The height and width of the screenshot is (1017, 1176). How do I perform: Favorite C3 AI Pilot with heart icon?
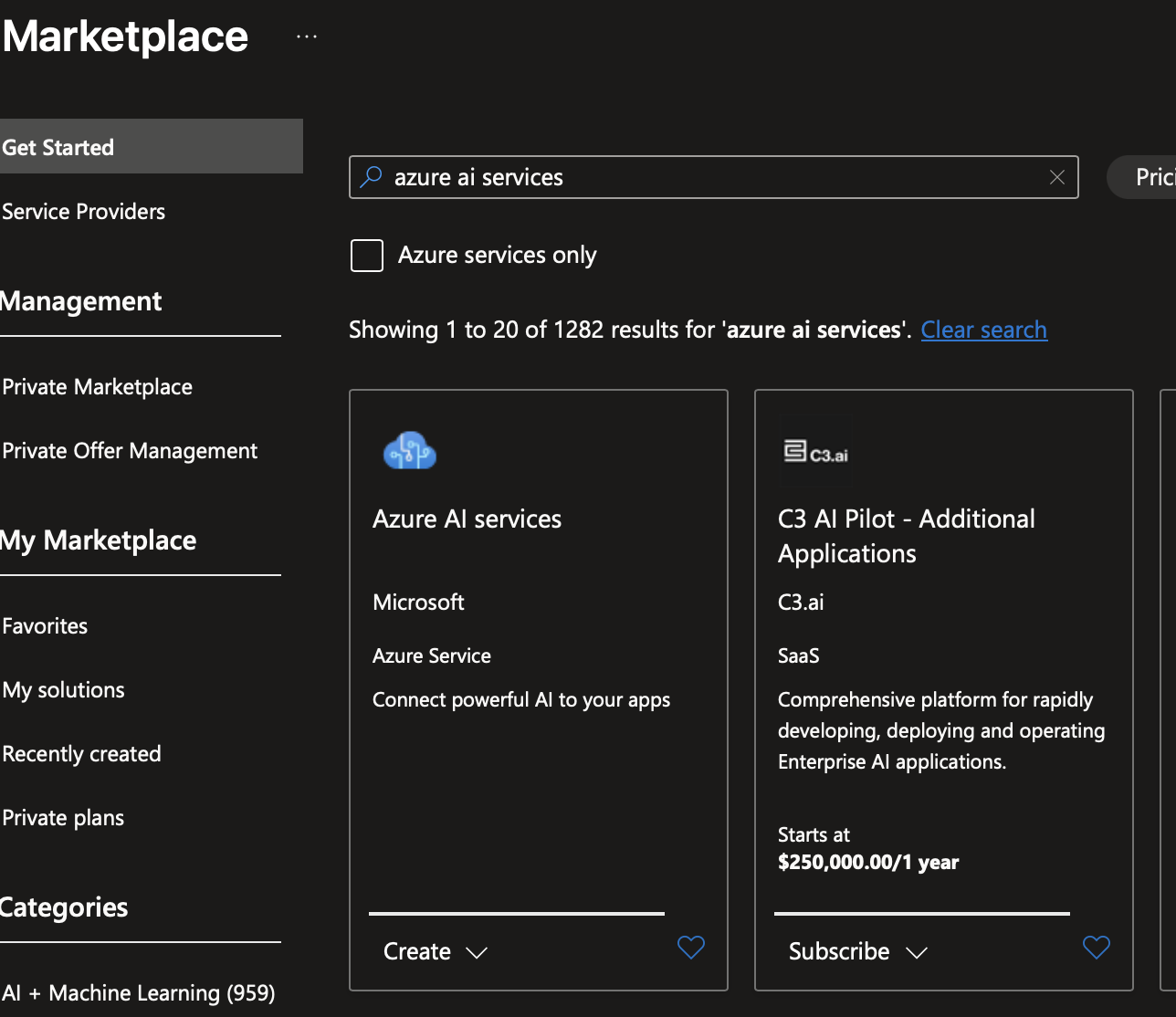pos(1097,948)
